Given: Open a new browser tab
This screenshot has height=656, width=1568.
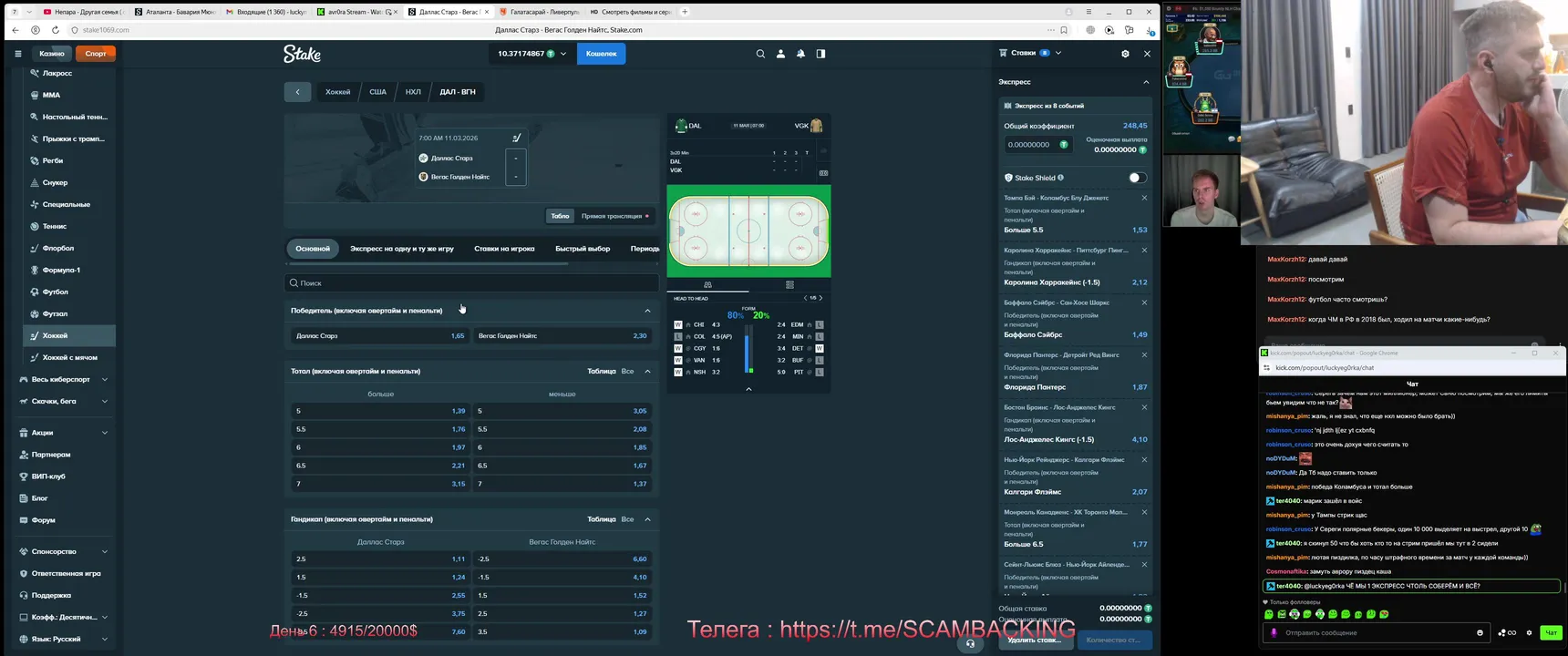Looking at the screenshot, I should pos(685,12).
